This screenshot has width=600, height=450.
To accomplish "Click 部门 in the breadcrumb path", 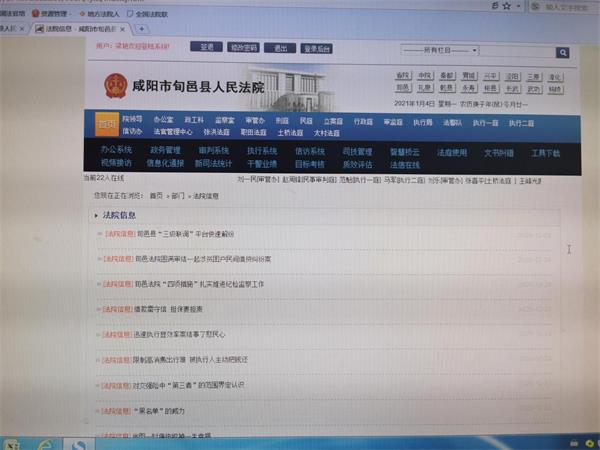I will tap(178, 196).
